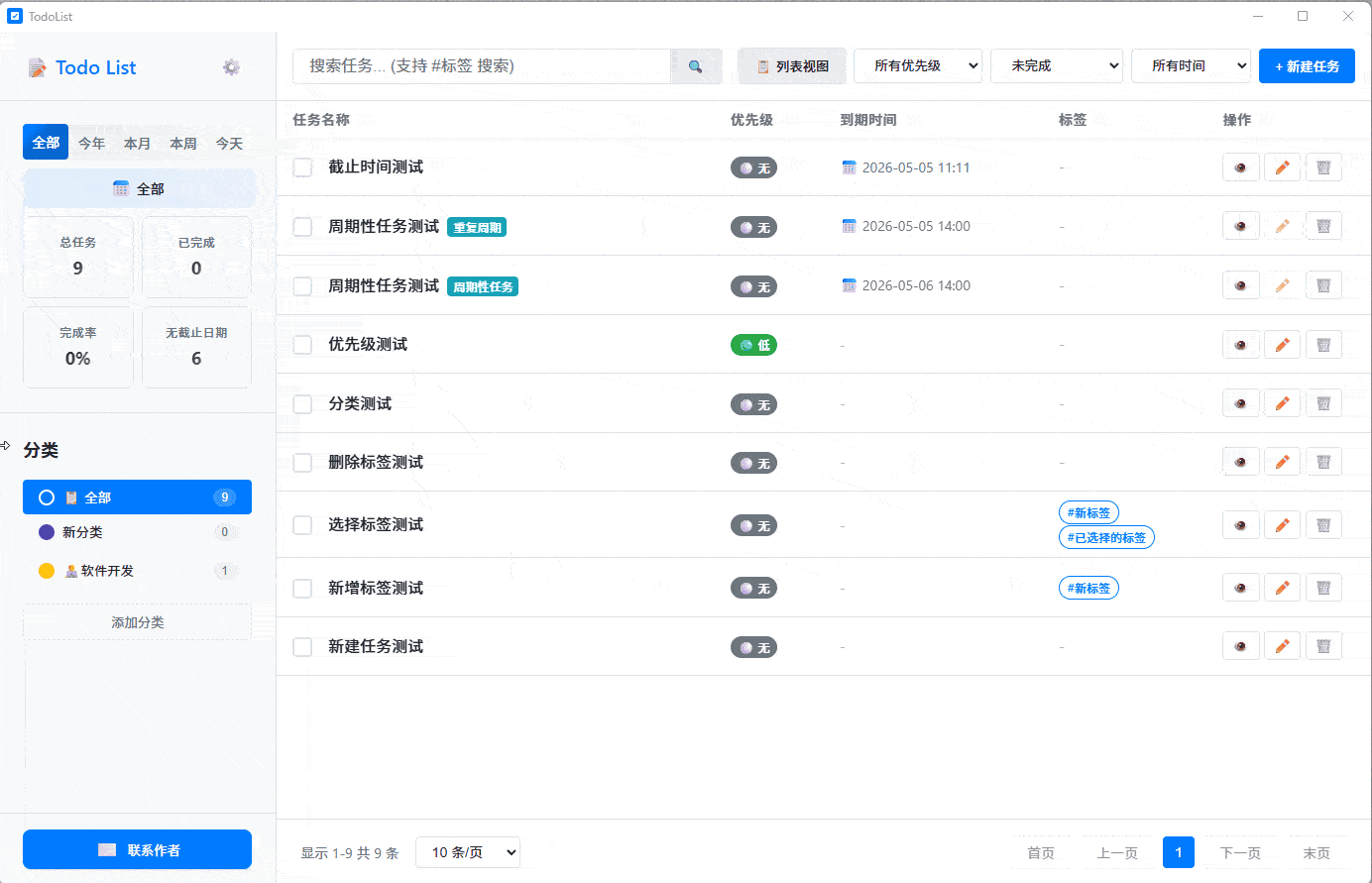The height and width of the screenshot is (883, 1372).
Task: Click the #已选择的标签 tag
Action: coord(1106,537)
